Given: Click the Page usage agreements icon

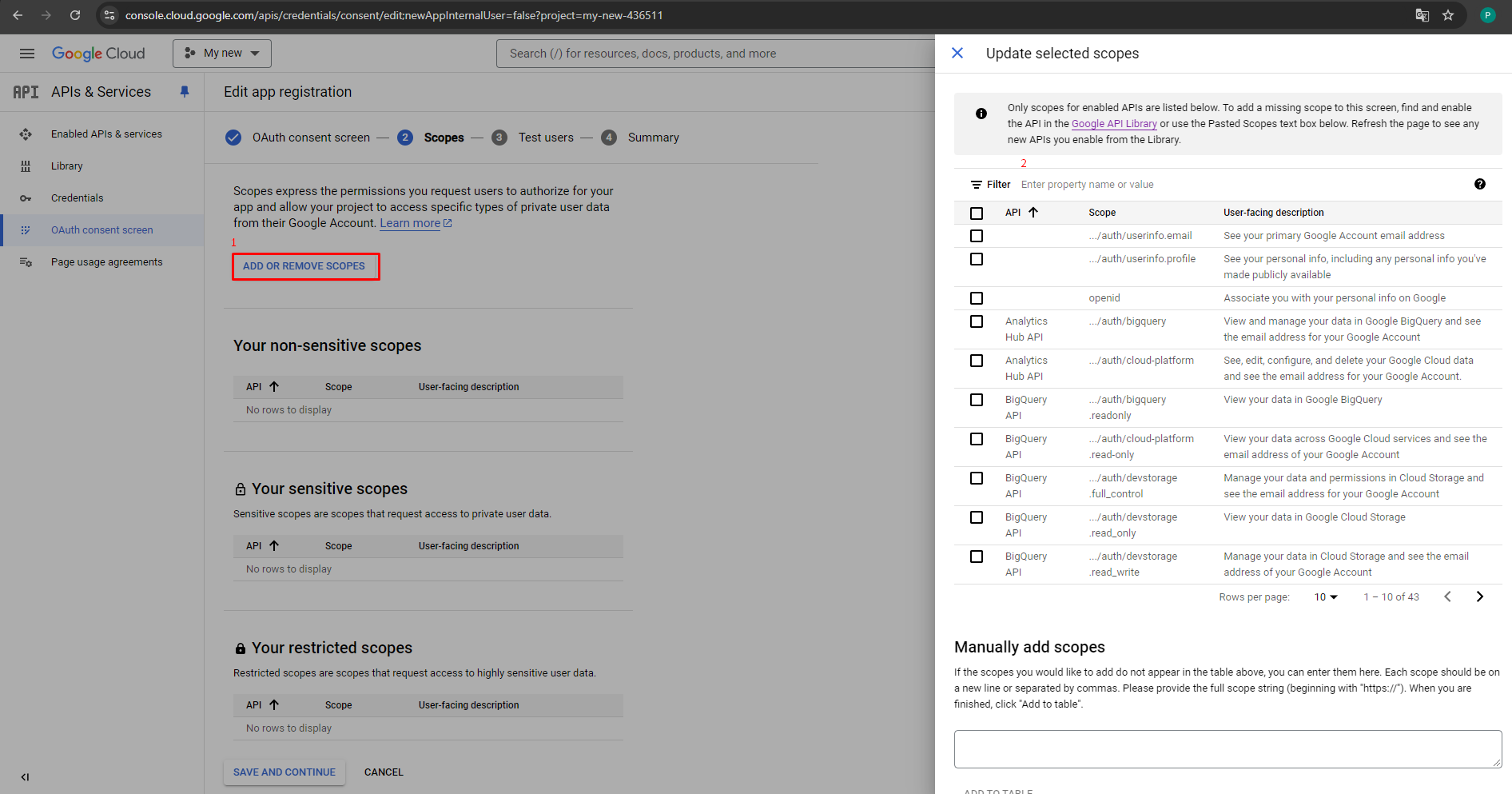Looking at the screenshot, I should [x=26, y=262].
